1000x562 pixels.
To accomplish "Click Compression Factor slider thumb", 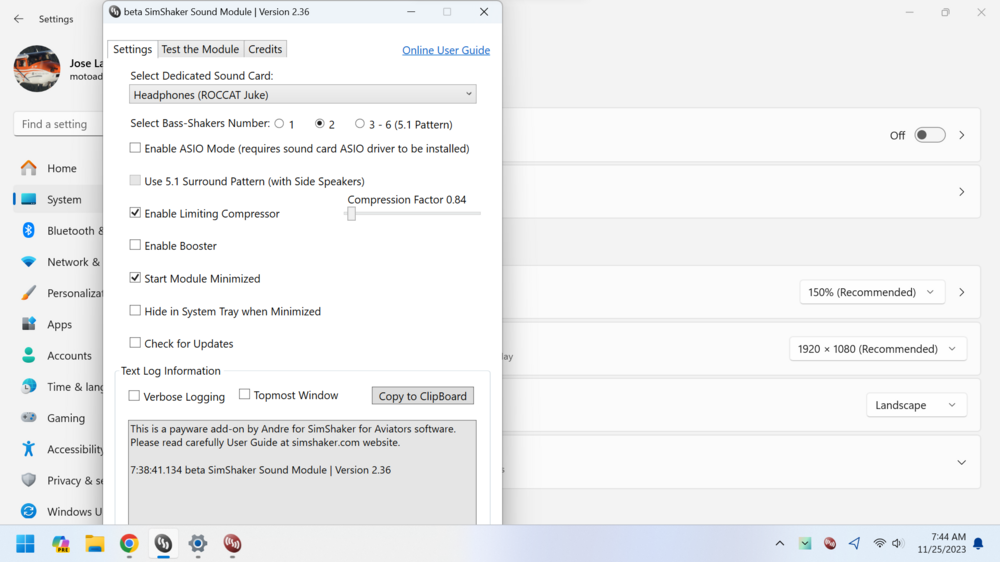I will 351,214.
